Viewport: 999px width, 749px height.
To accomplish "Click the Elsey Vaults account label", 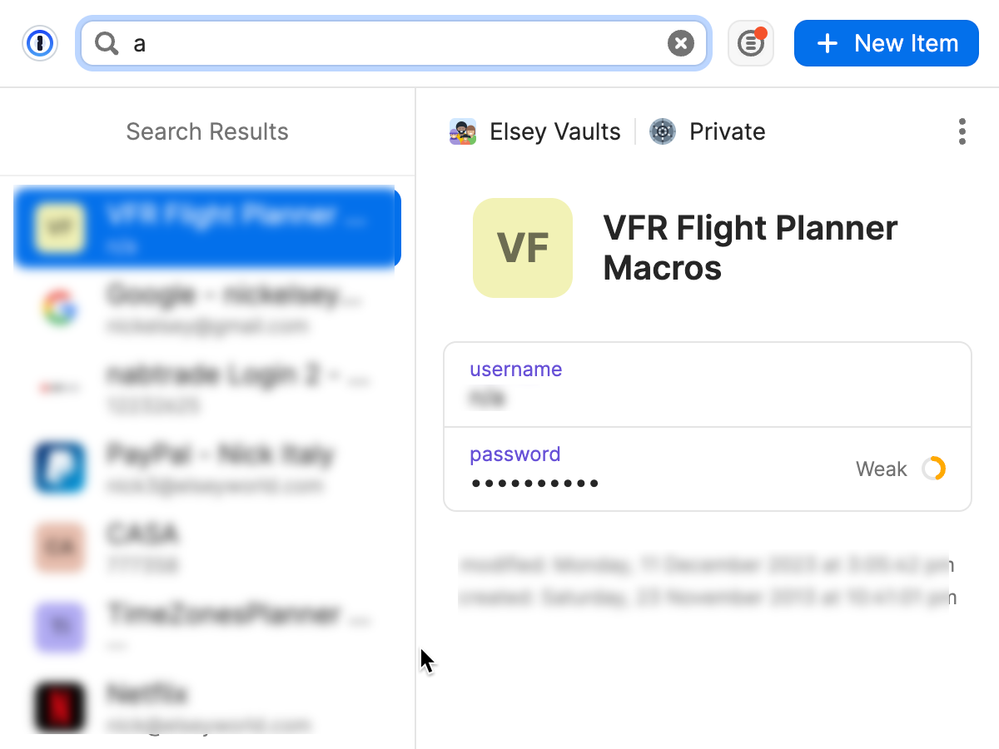I will coord(554,132).
